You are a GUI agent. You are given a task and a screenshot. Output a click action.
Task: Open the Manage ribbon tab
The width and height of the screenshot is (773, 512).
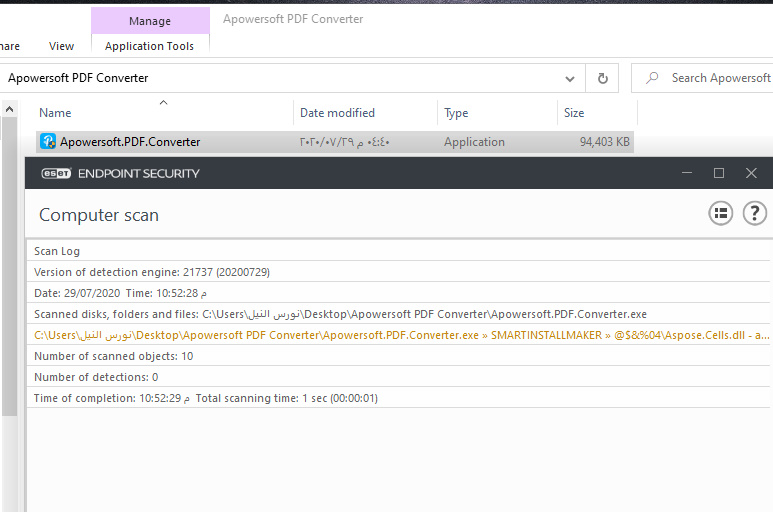[x=150, y=21]
